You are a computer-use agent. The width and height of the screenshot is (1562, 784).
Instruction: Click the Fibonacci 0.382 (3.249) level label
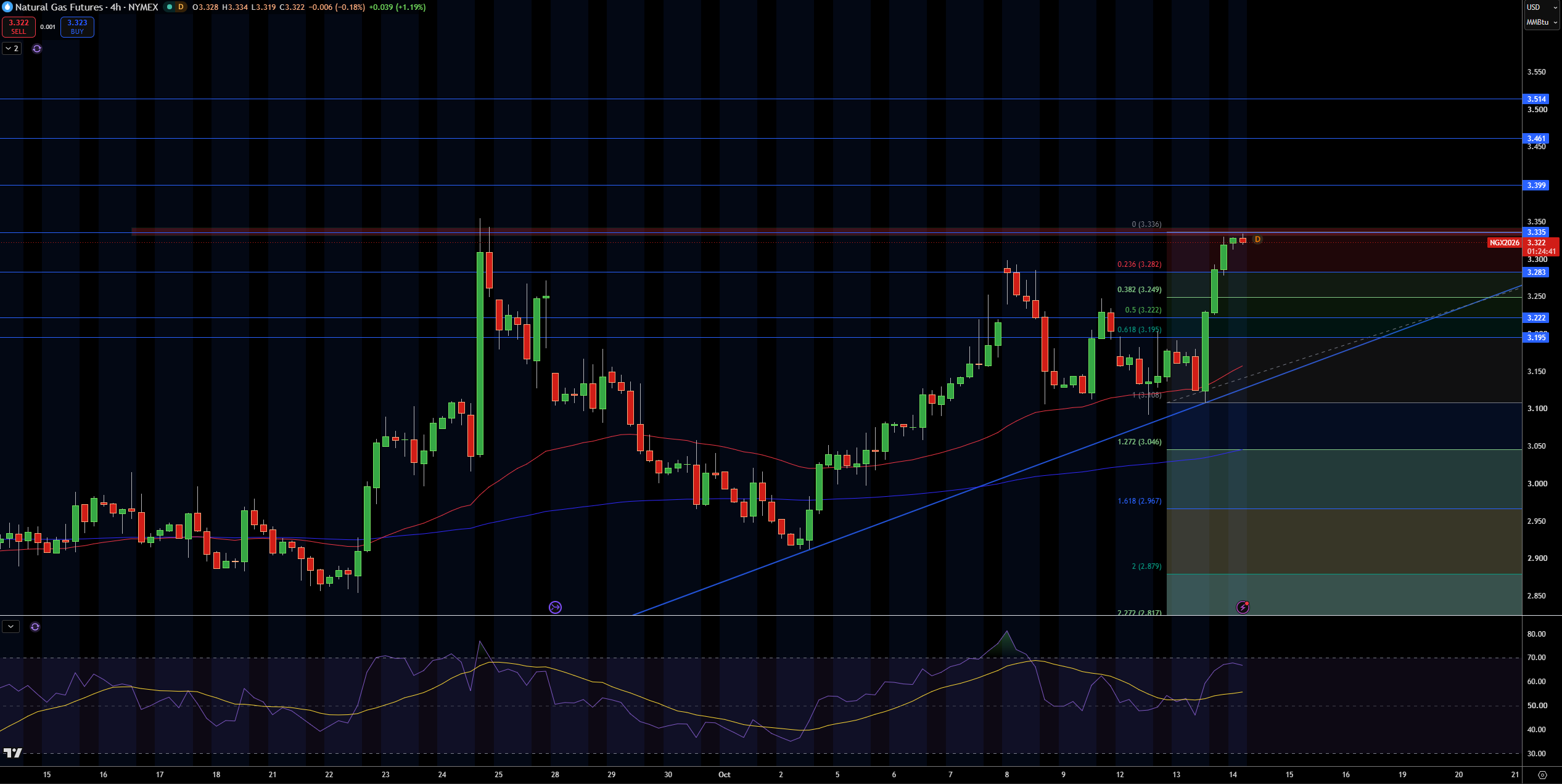(1139, 290)
